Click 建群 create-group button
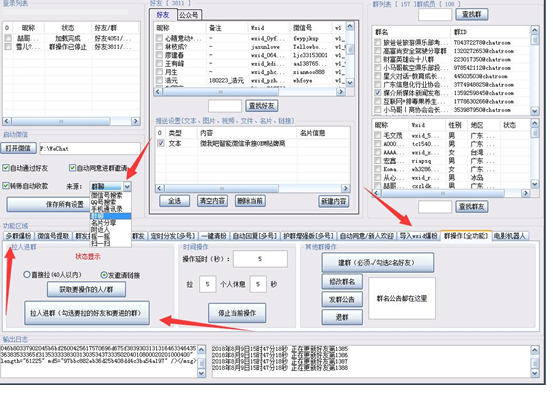Viewport: 553px width, 400px height. tap(377, 262)
